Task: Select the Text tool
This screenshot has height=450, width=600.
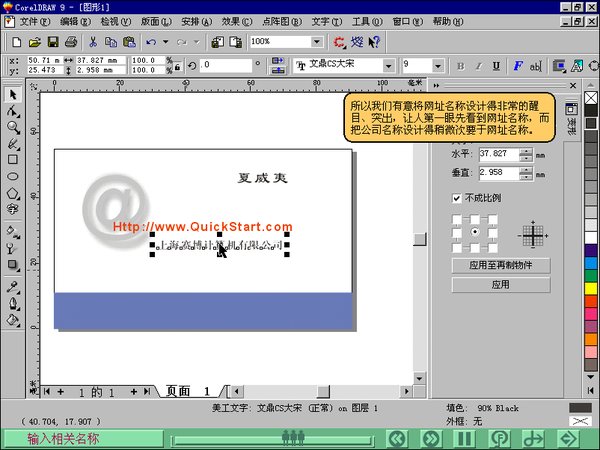Action: click(x=13, y=209)
